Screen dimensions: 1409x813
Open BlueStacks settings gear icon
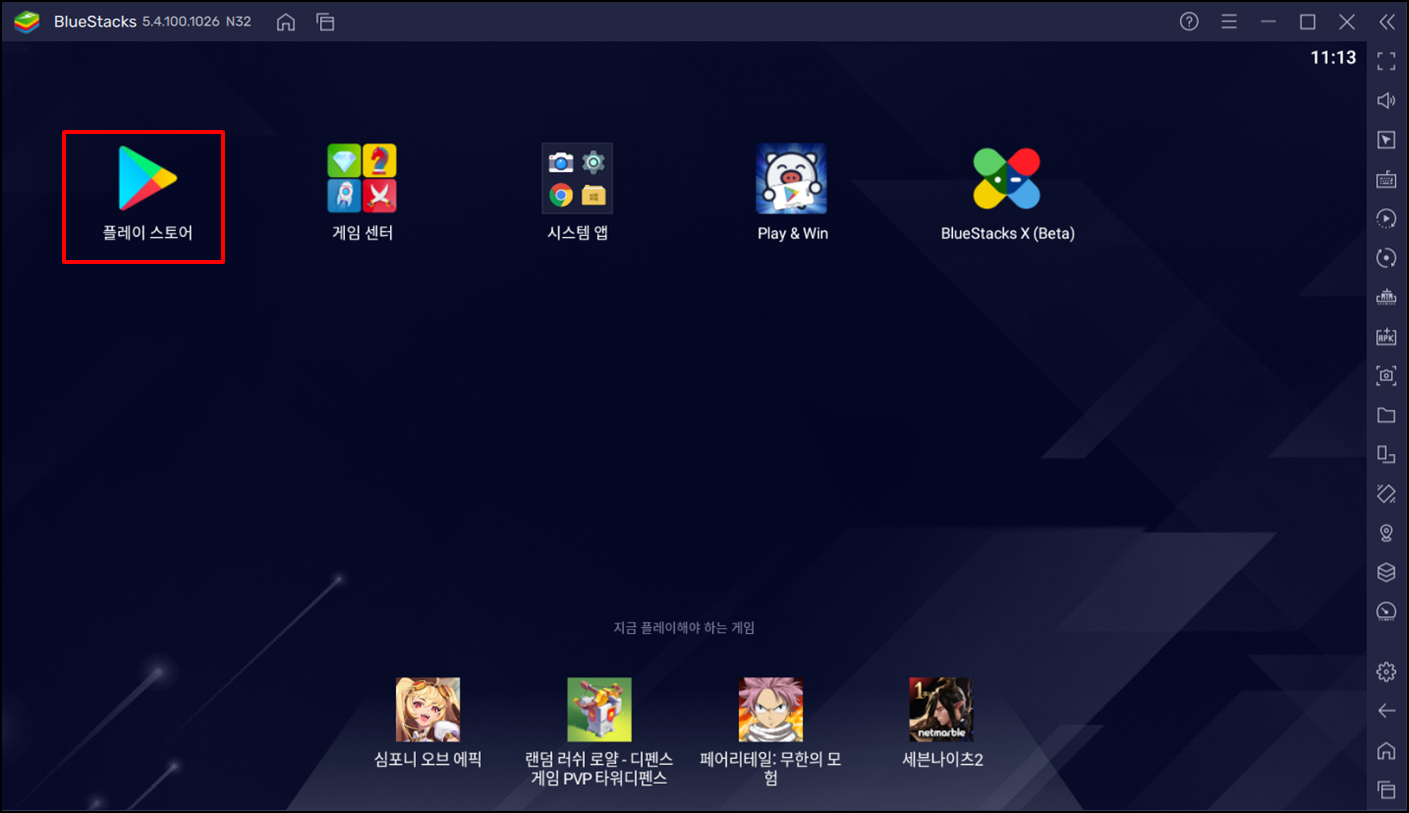pyautogui.click(x=1386, y=672)
